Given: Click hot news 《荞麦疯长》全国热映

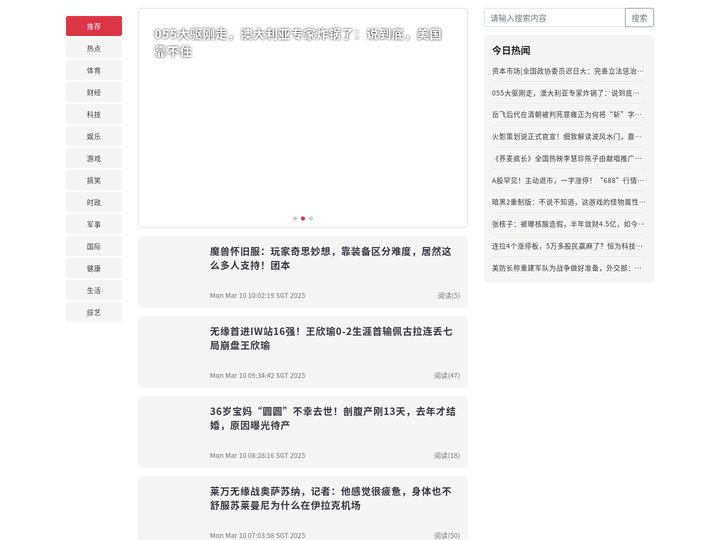Looking at the screenshot, I should (568, 158).
